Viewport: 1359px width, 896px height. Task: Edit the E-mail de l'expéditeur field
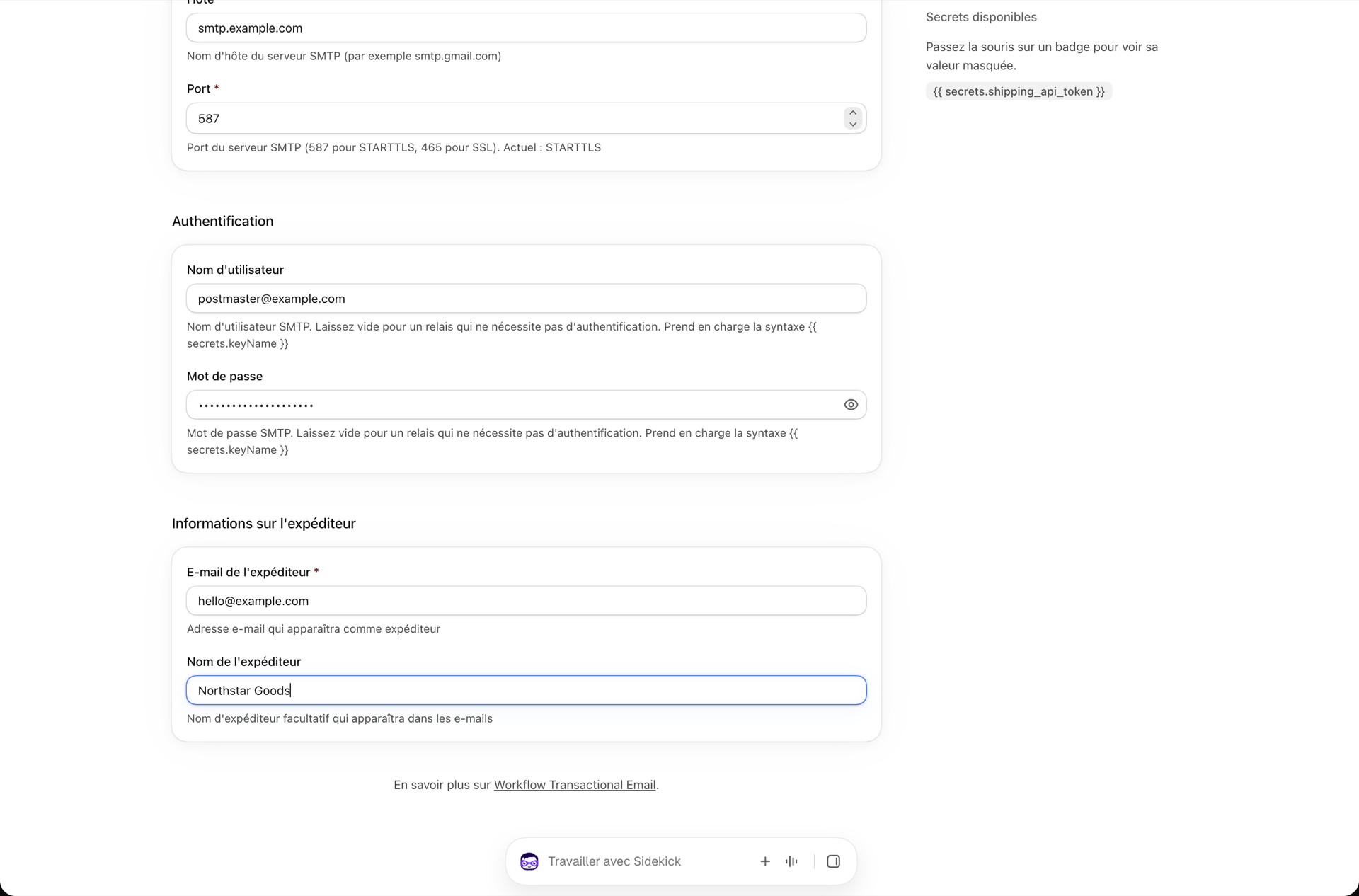point(526,601)
